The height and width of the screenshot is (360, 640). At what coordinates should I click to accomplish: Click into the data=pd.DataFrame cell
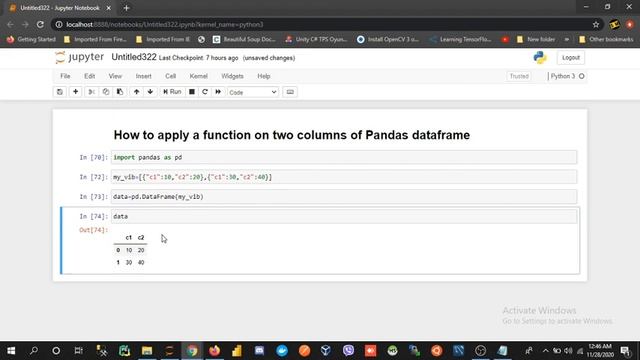point(344,196)
